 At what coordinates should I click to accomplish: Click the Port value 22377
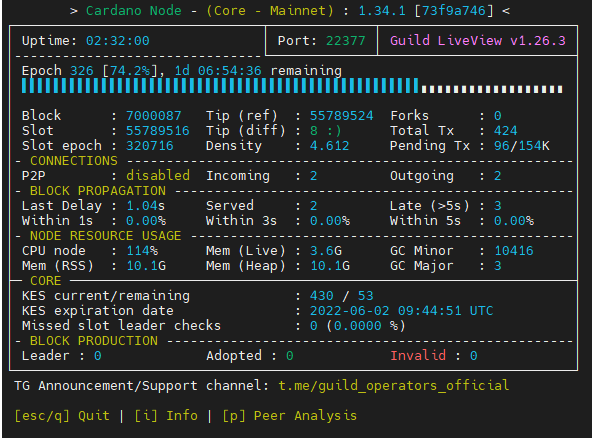coord(345,41)
